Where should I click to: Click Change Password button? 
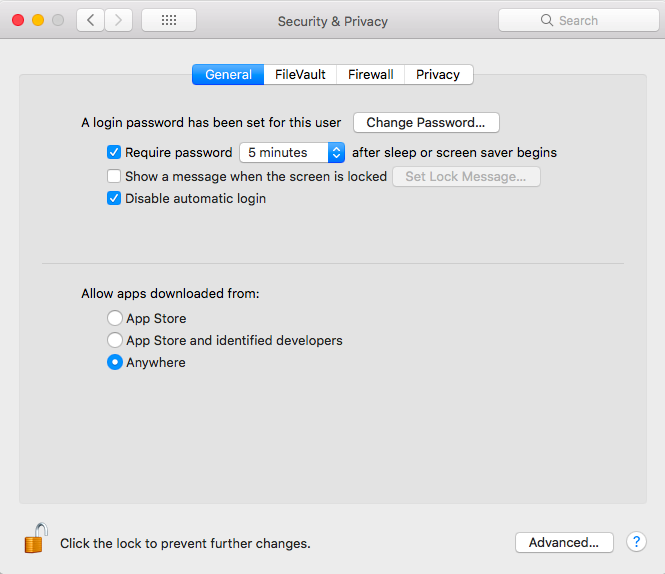426,123
